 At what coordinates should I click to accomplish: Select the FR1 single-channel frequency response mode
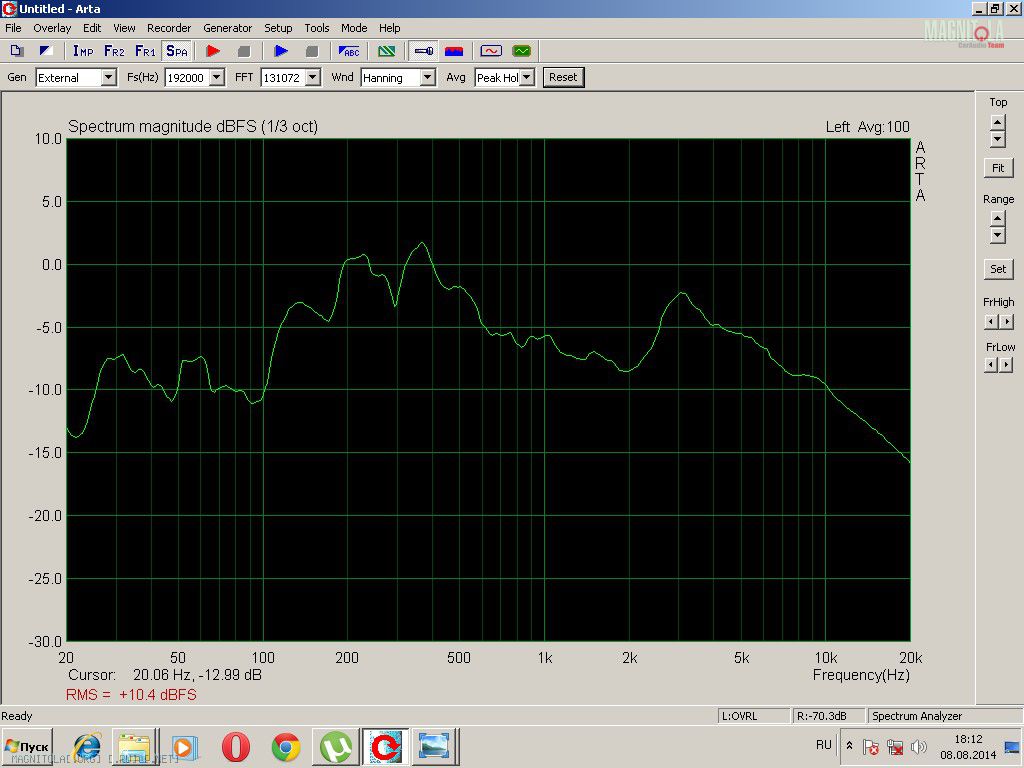coord(145,51)
